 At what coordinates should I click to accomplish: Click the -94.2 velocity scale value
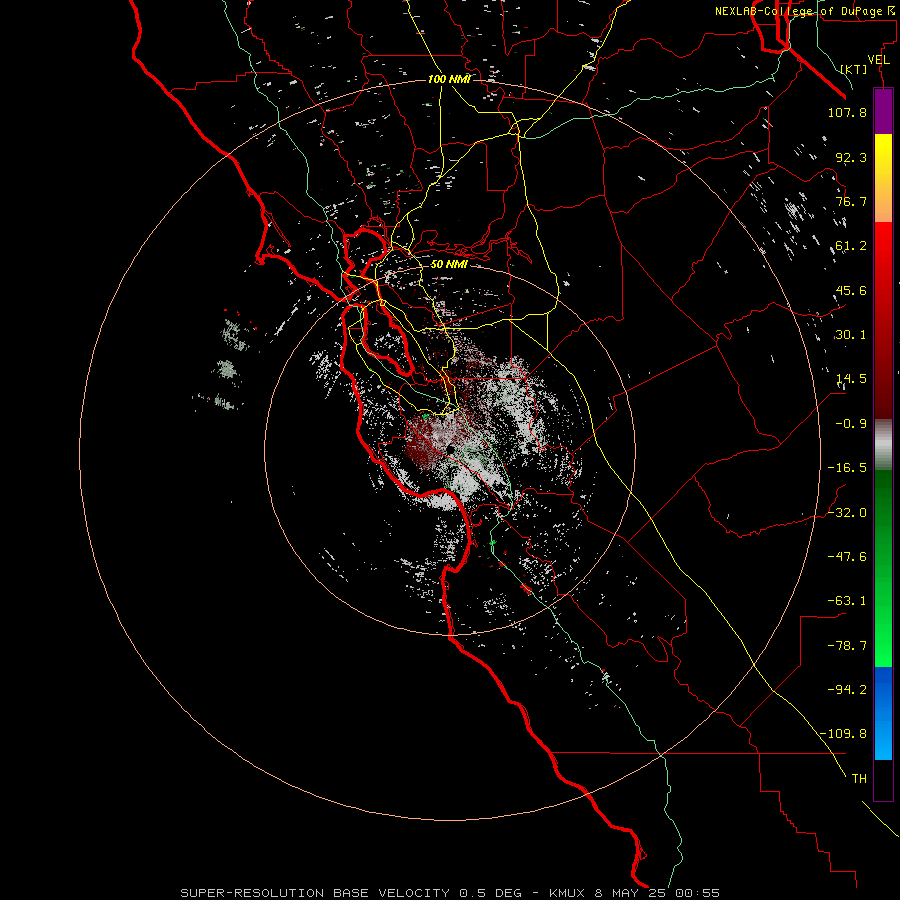(x=847, y=689)
